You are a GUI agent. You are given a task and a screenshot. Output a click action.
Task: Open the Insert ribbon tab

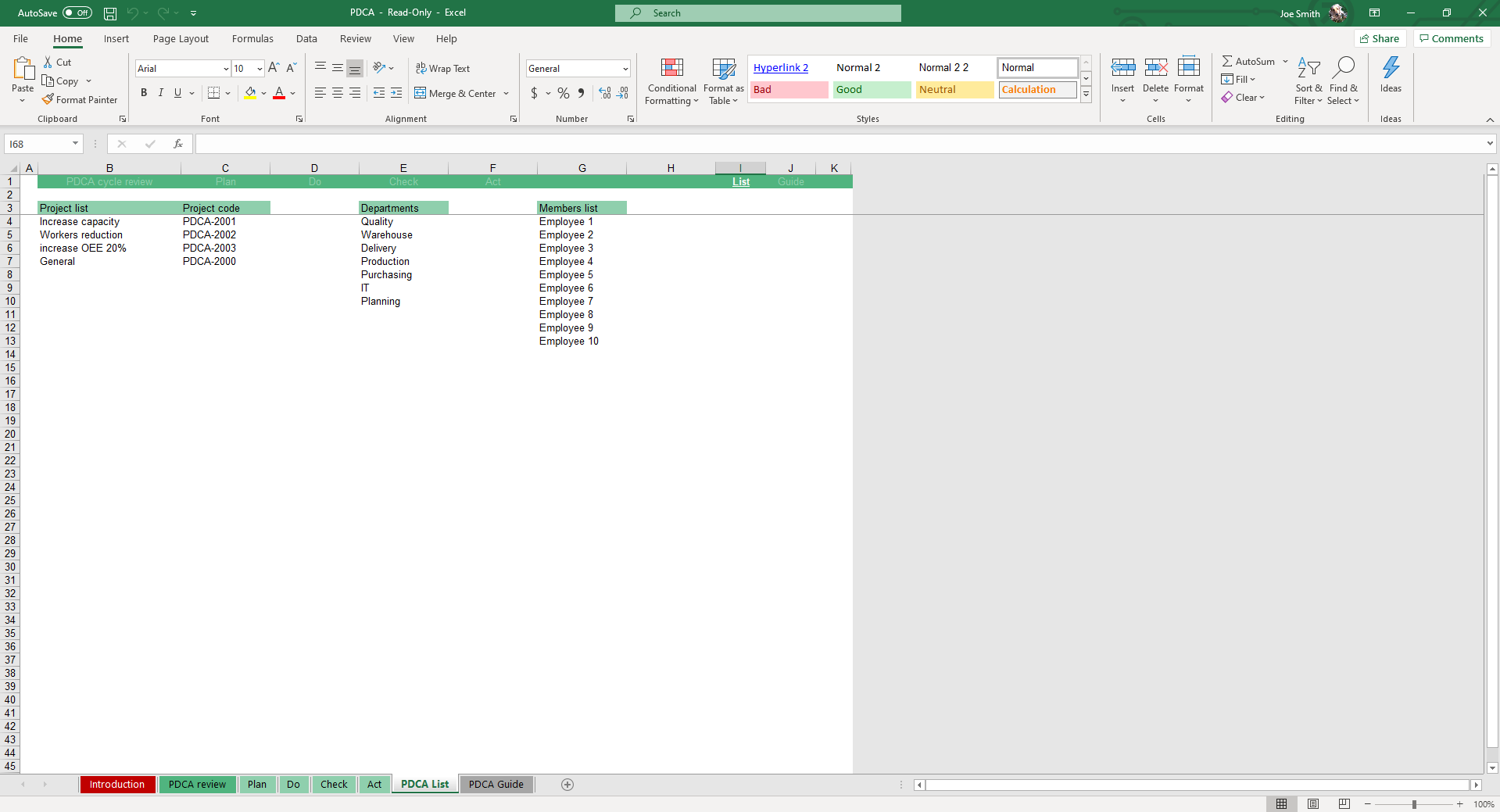(x=116, y=39)
